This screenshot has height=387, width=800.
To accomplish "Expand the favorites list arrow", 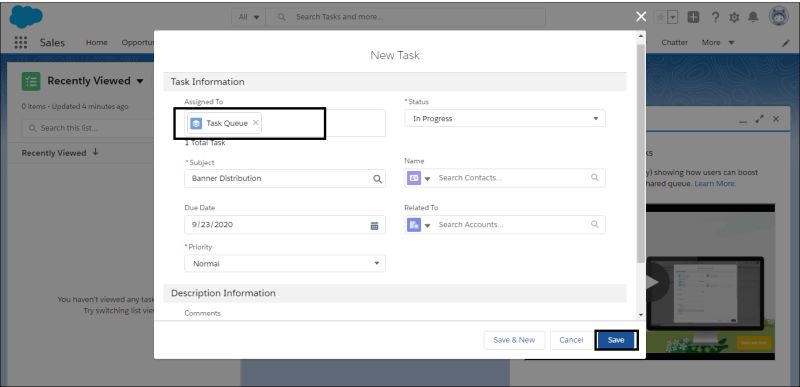I will point(673,17).
